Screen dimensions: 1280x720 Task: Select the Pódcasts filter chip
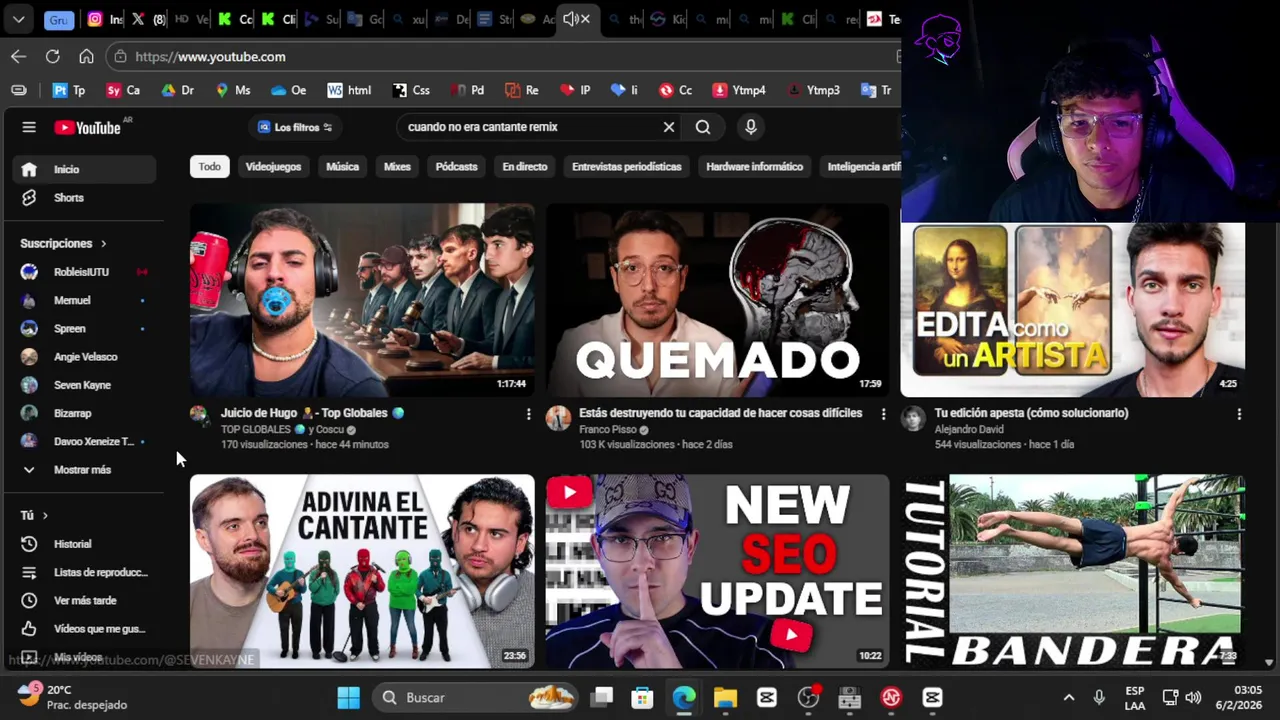point(457,167)
